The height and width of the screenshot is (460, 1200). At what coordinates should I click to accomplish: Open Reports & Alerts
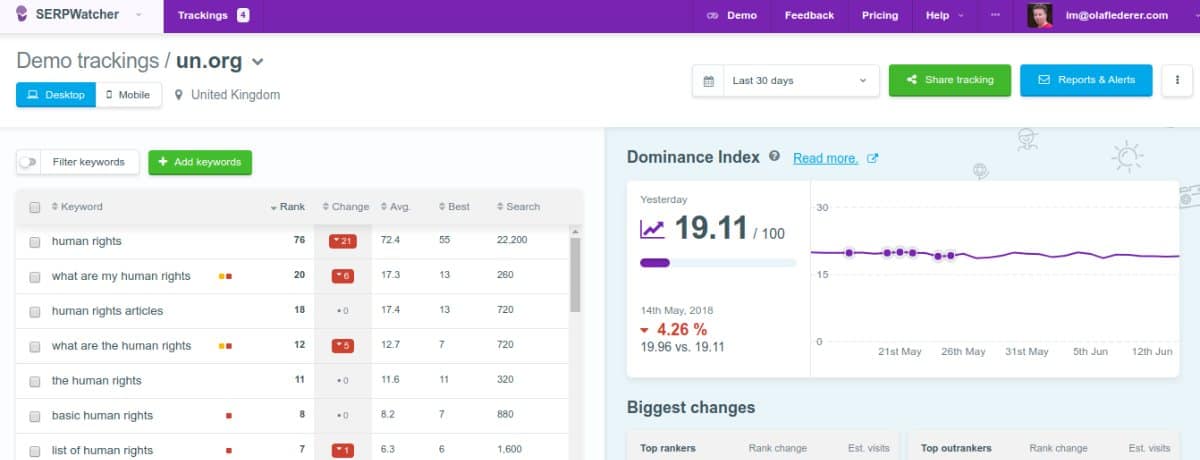[x=1086, y=80]
